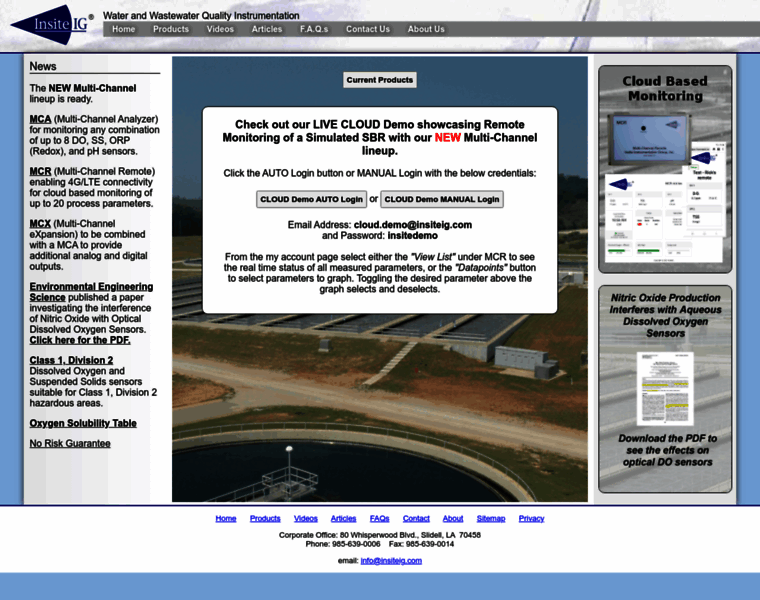The width and height of the screenshot is (760, 600).
Task: Click 'Nitric Oxide Production Interferes' banner title
Action: point(665,316)
